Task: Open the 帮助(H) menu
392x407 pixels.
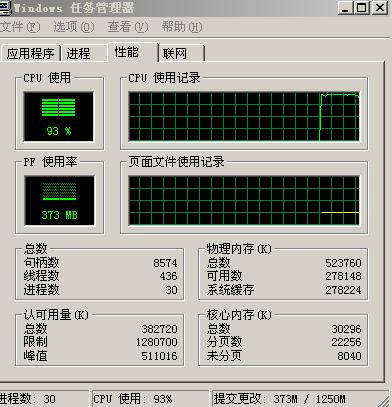Action: (x=182, y=27)
